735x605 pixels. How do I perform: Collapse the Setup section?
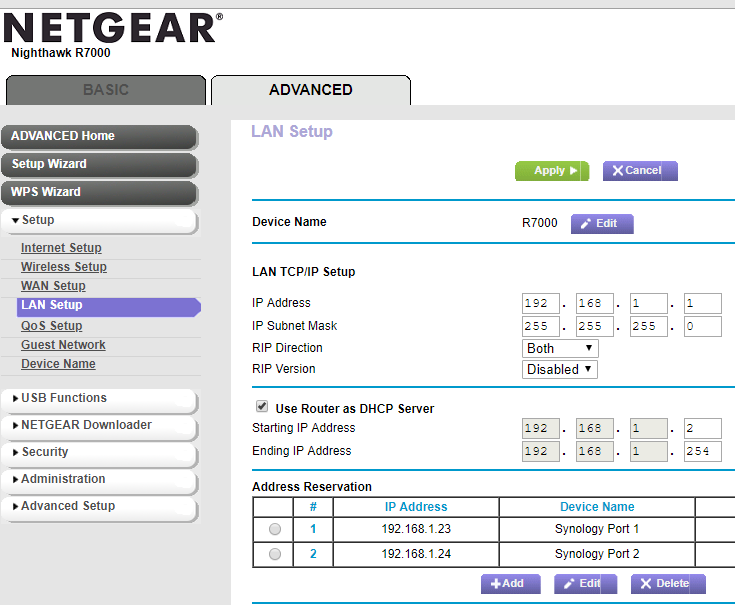point(99,220)
